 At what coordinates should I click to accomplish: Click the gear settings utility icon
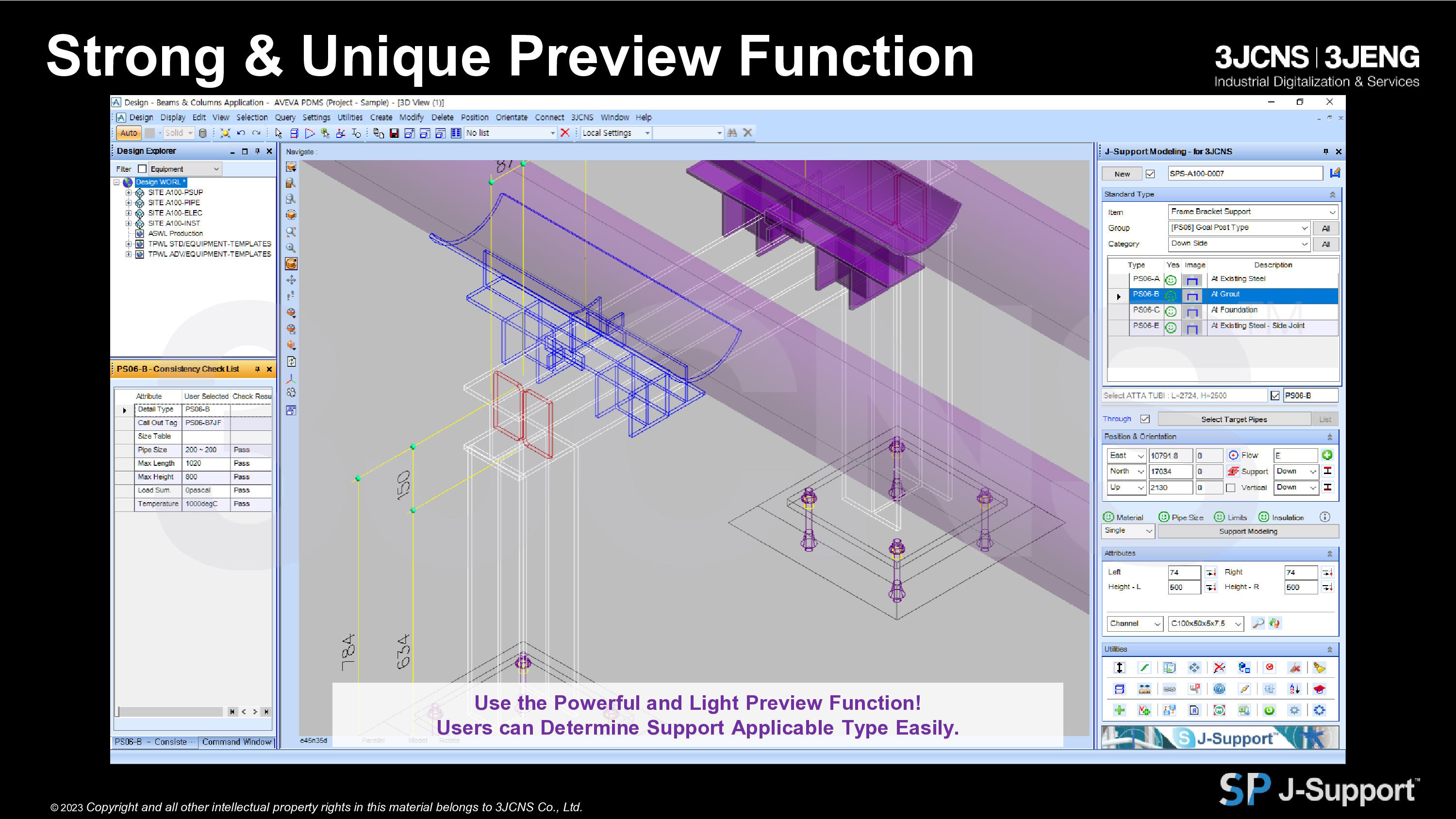[1294, 710]
